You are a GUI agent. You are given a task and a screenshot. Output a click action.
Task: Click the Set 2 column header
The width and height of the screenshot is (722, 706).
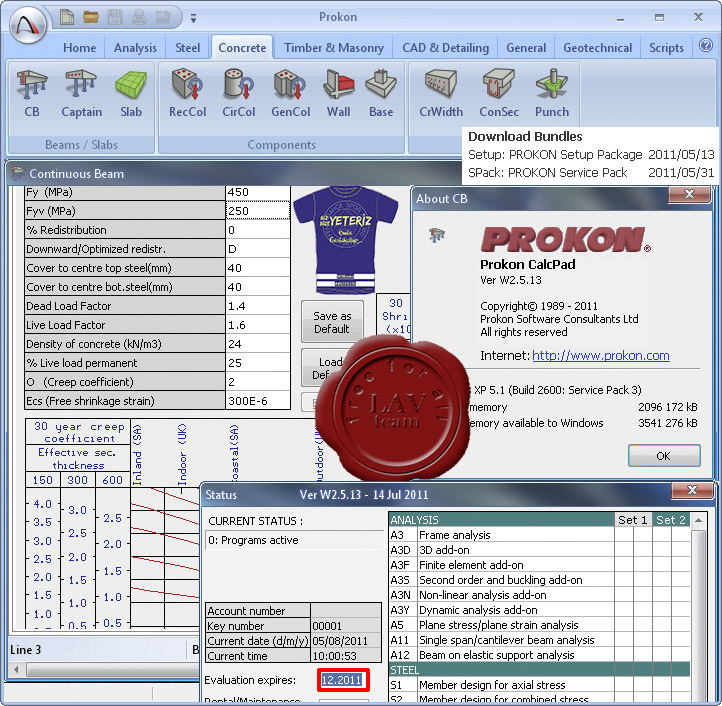[x=671, y=520]
